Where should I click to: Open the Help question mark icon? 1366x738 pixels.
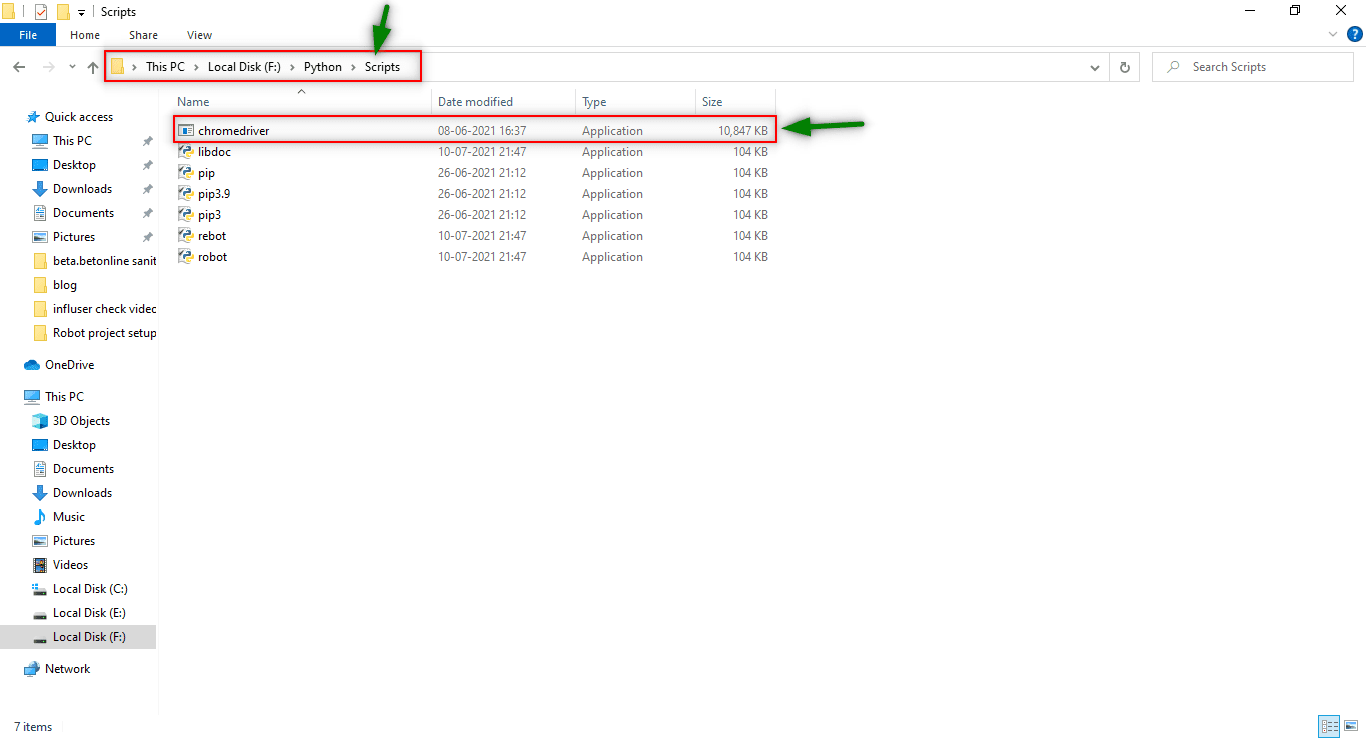1355,34
